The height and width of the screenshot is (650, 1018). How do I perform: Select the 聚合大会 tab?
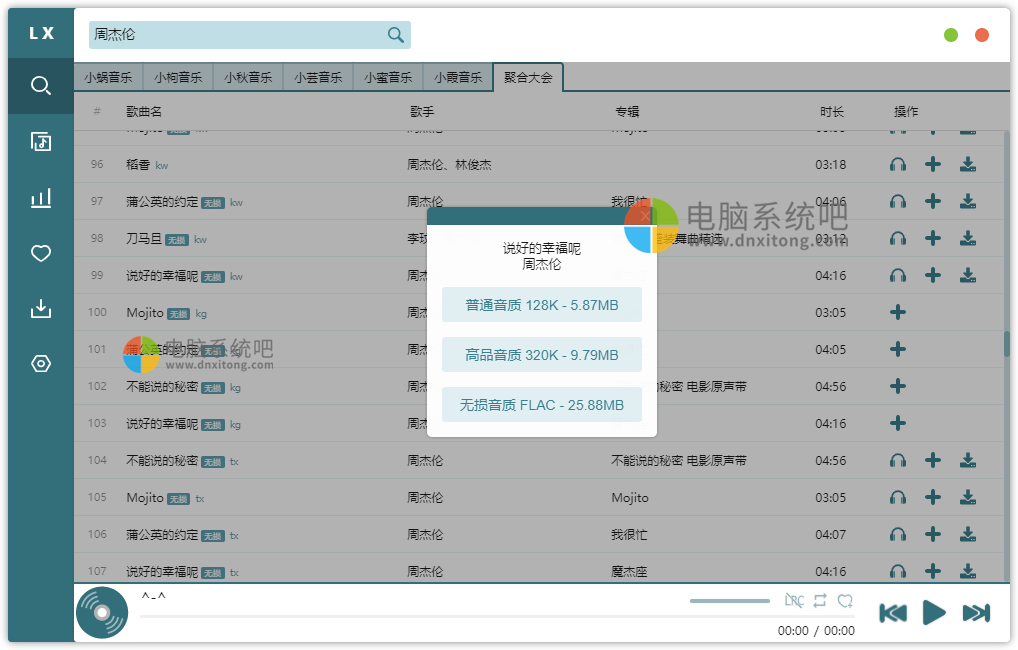(x=528, y=77)
